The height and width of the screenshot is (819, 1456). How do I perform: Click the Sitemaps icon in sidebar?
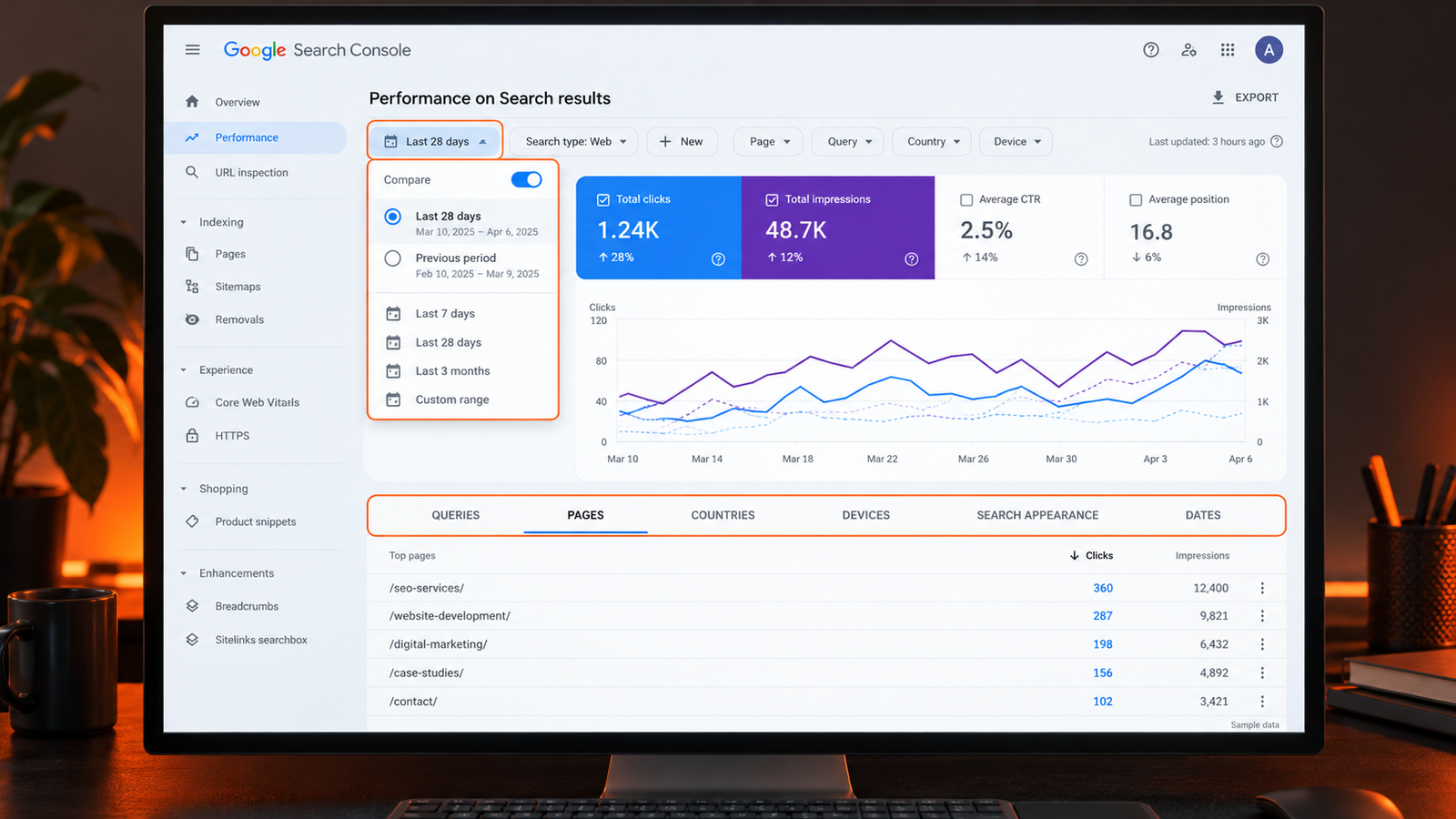[x=192, y=287]
